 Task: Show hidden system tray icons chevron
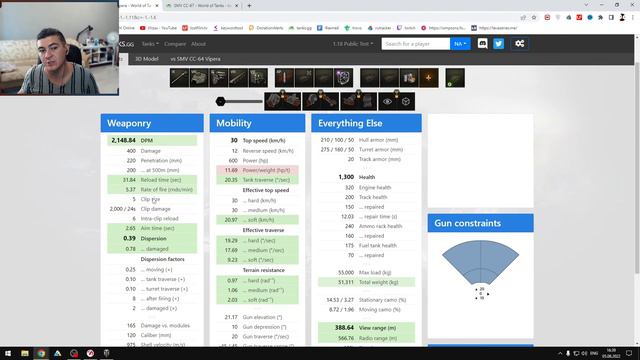point(560,353)
